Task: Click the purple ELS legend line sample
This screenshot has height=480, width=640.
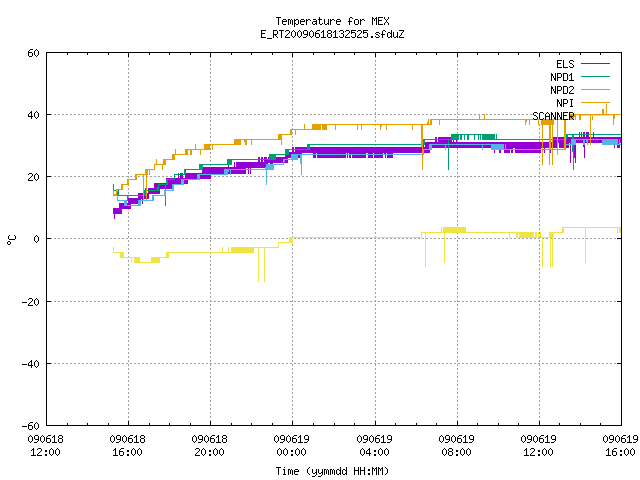Action: (595, 64)
